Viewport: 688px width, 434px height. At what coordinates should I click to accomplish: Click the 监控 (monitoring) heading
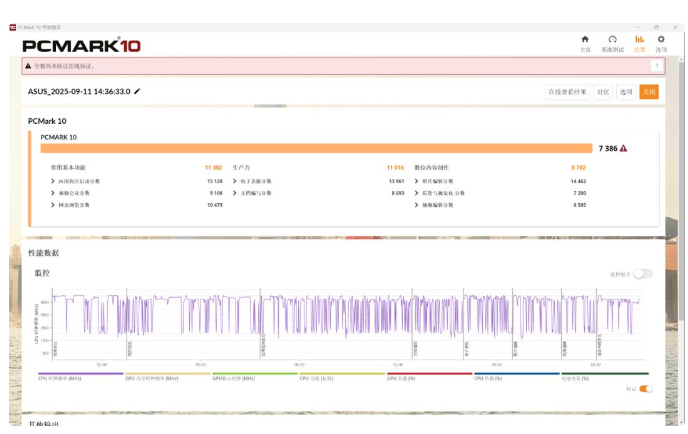[x=42, y=273]
